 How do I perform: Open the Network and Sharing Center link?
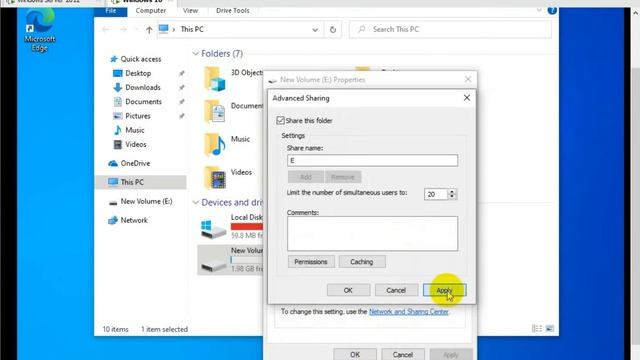(409, 311)
